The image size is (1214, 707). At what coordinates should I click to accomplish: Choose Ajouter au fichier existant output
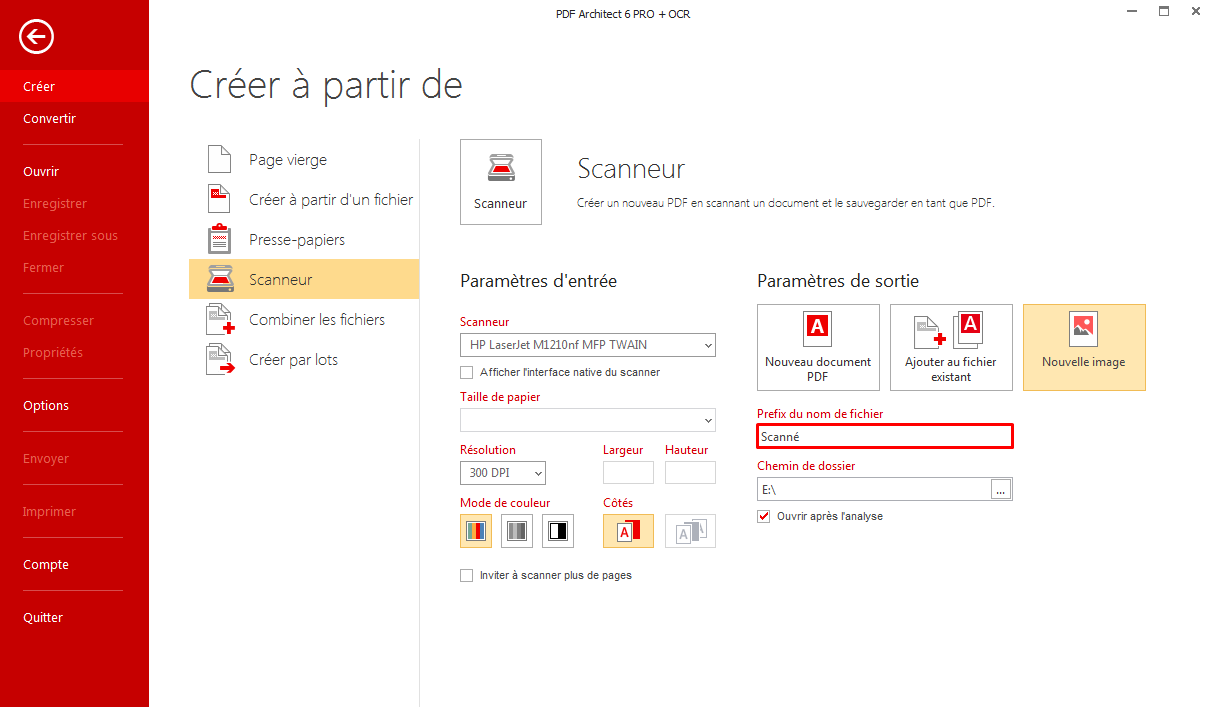tap(951, 347)
